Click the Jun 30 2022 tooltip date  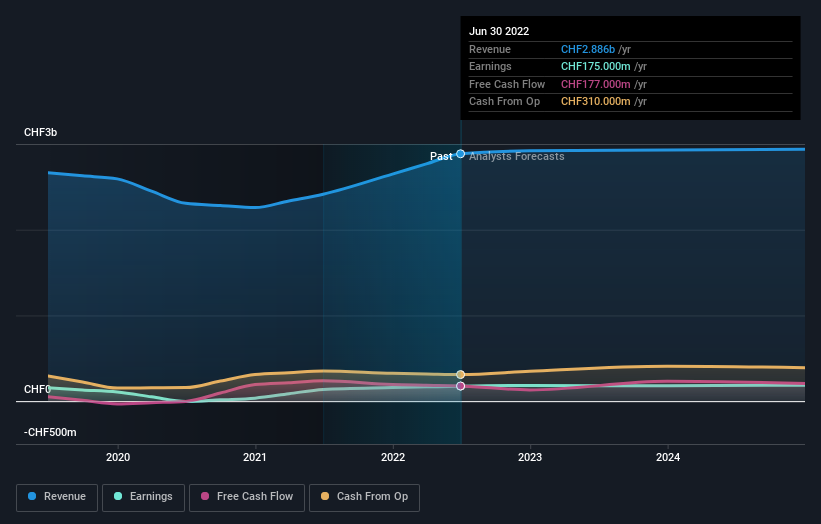pos(499,31)
